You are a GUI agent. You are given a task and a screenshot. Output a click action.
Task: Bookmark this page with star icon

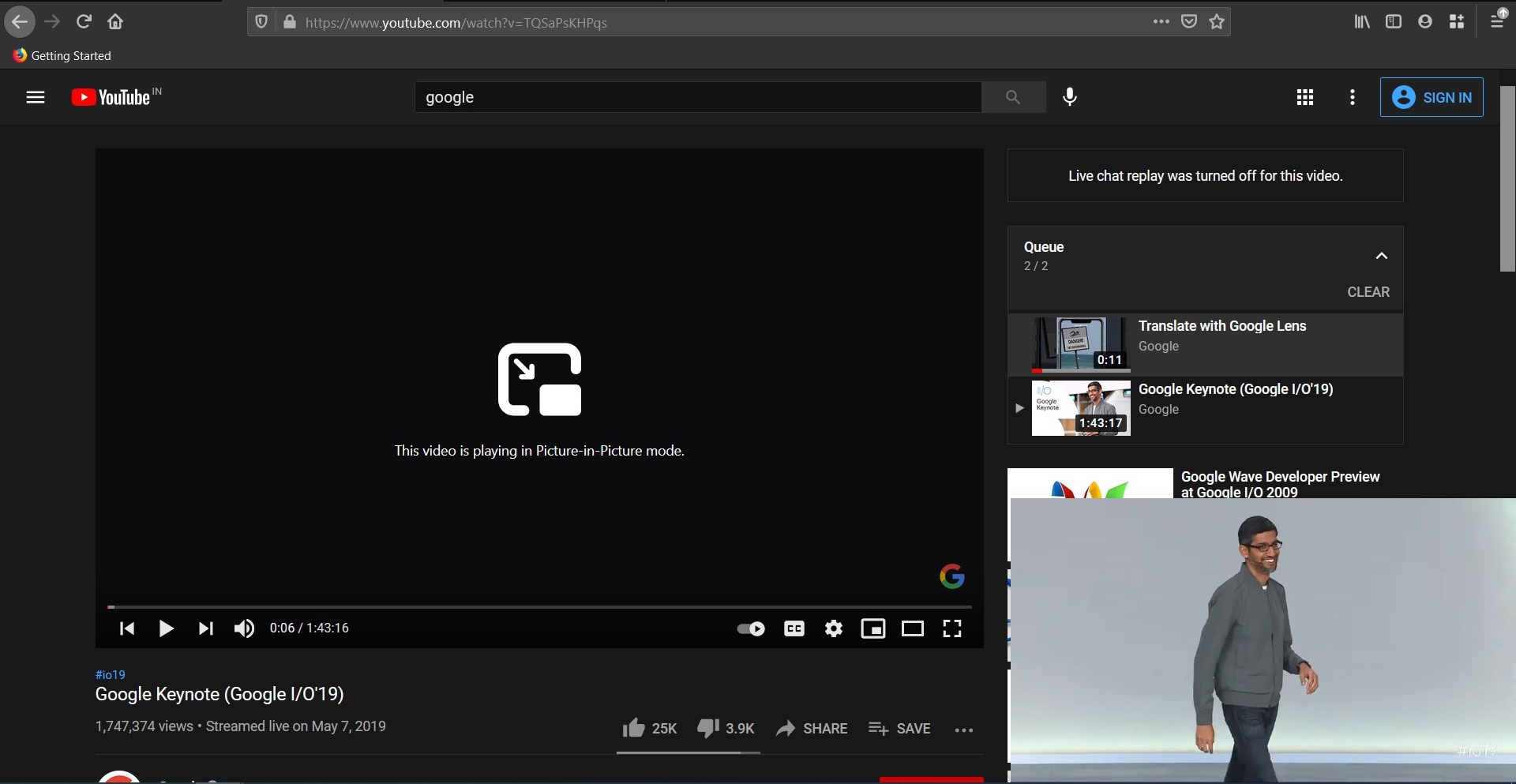[x=1217, y=21]
